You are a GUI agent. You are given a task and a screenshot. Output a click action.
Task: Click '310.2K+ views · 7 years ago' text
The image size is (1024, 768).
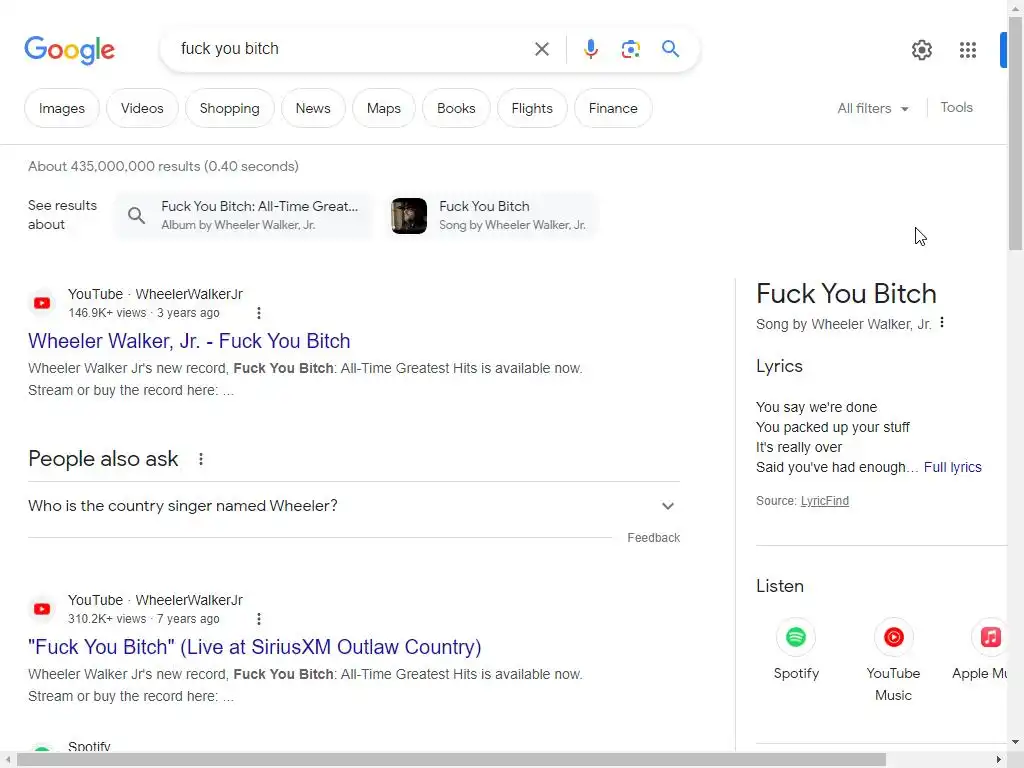[144, 618]
